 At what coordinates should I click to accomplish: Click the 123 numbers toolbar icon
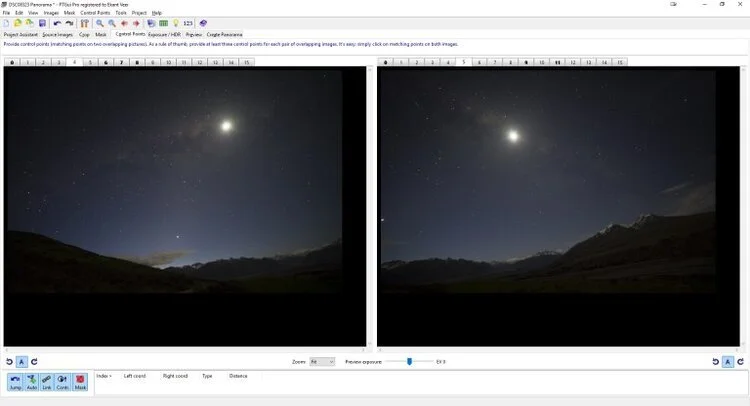click(x=188, y=23)
